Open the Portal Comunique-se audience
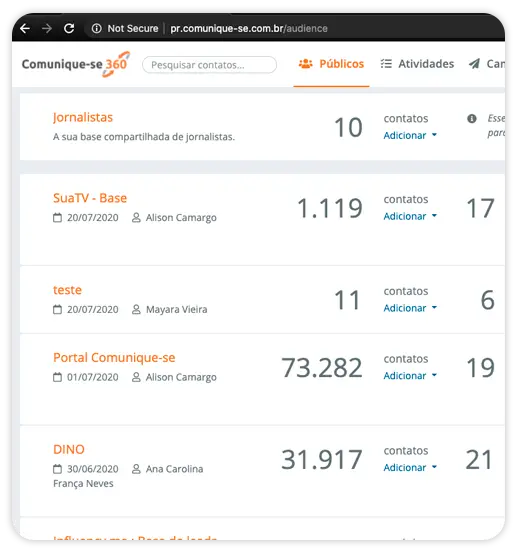The image size is (517, 553). click(x=114, y=358)
